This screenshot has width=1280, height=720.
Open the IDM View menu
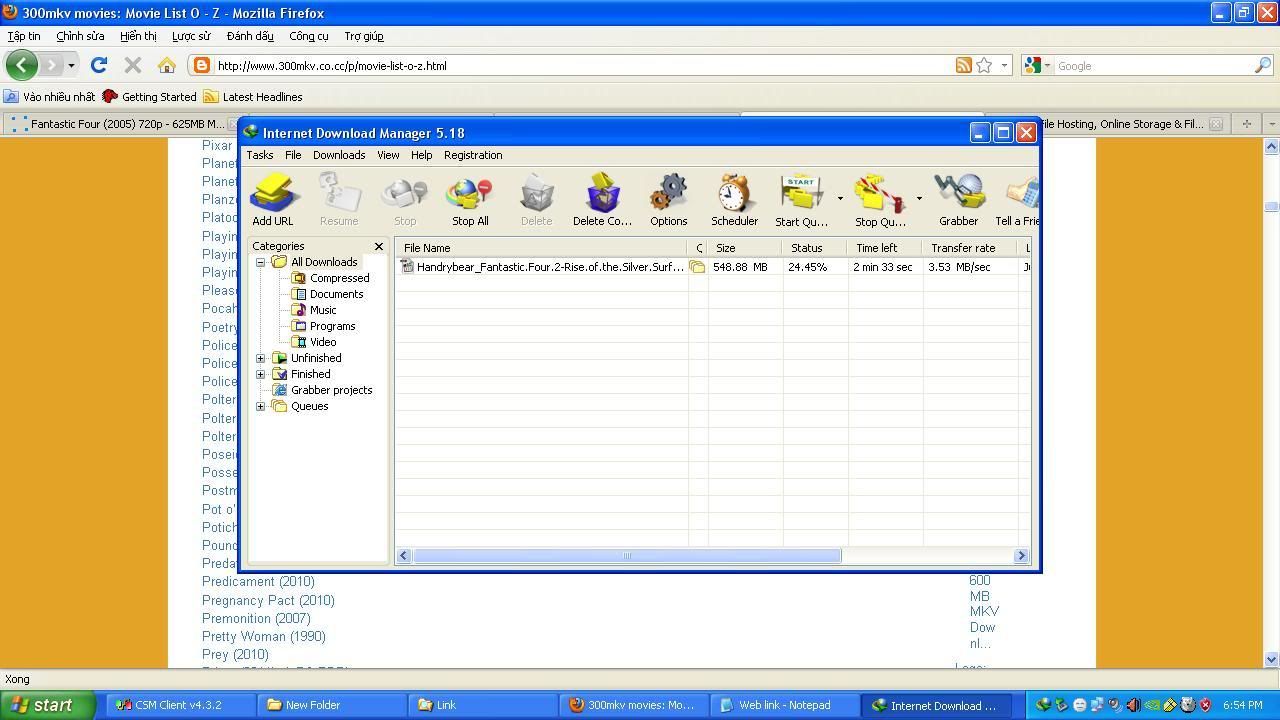click(x=388, y=155)
